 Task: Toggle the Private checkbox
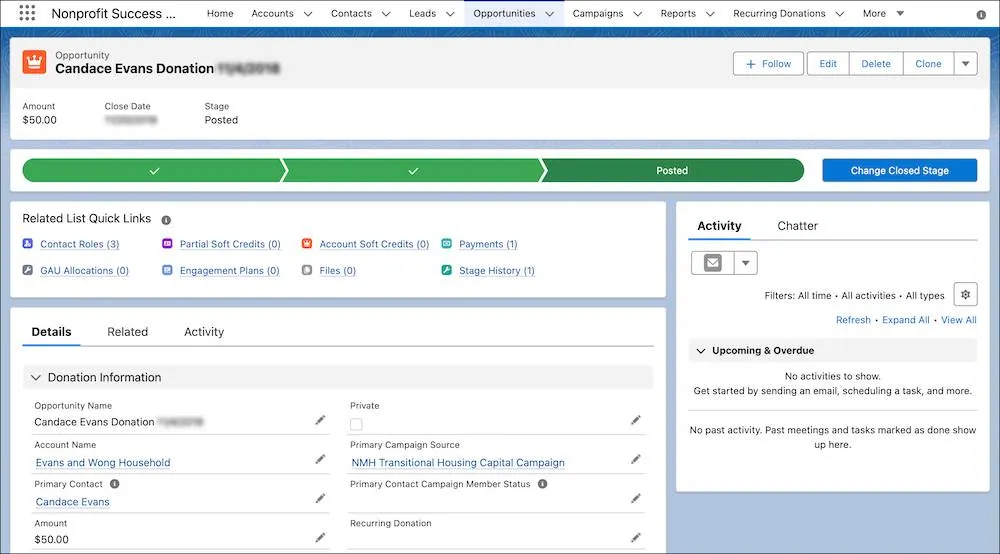(x=357, y=424)
